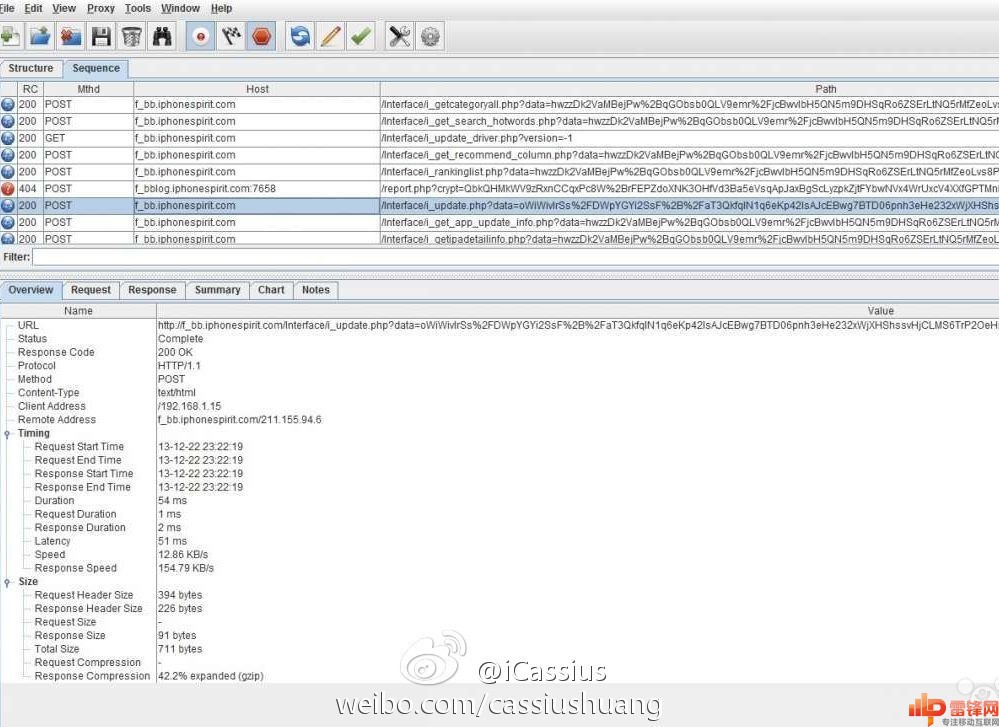The image size is (999, 727).
Task: Validate the response with green checkmark icon
Action: pos(361,37)
